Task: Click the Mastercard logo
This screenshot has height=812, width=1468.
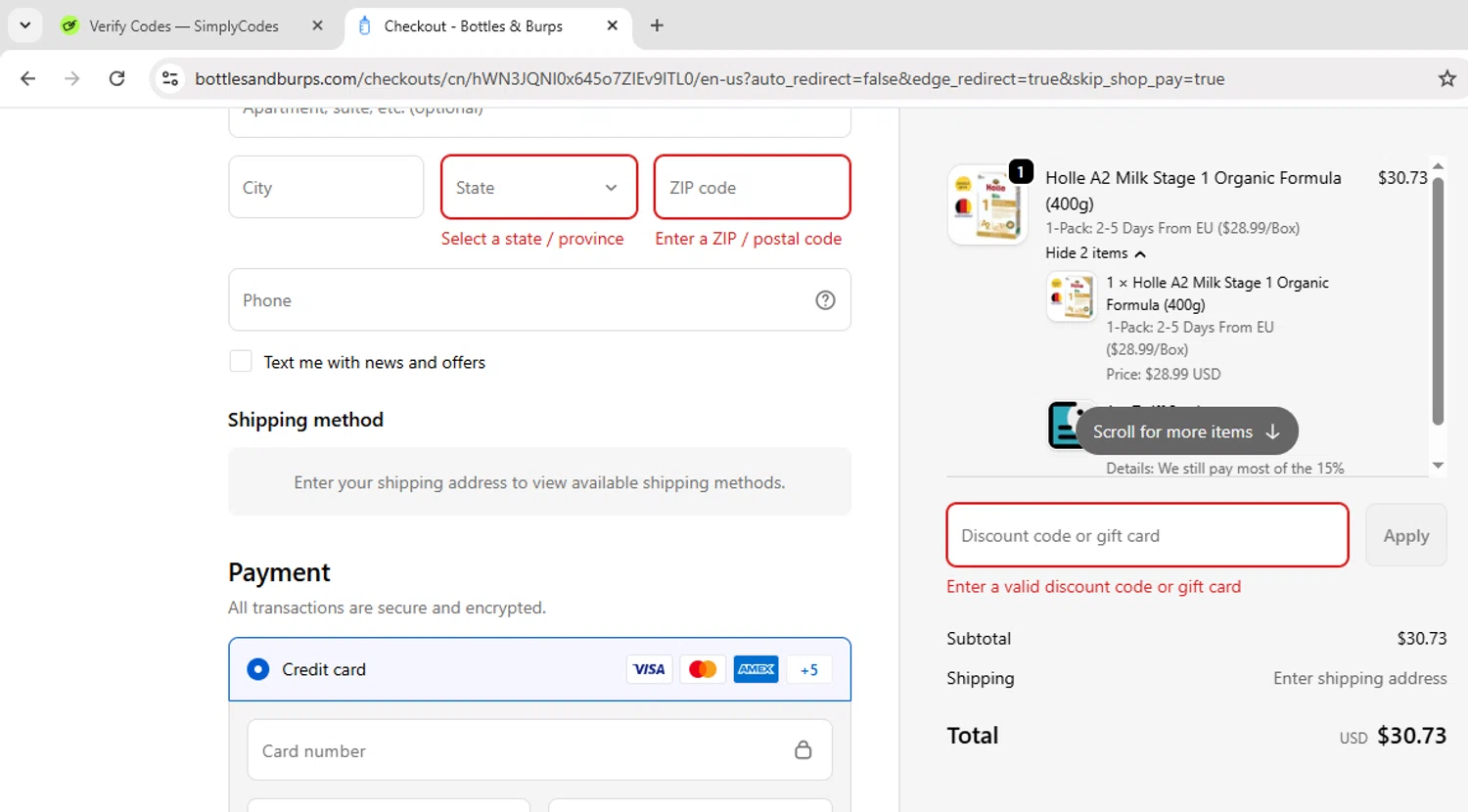Action: pyautogui.click(x=703, y=669)
